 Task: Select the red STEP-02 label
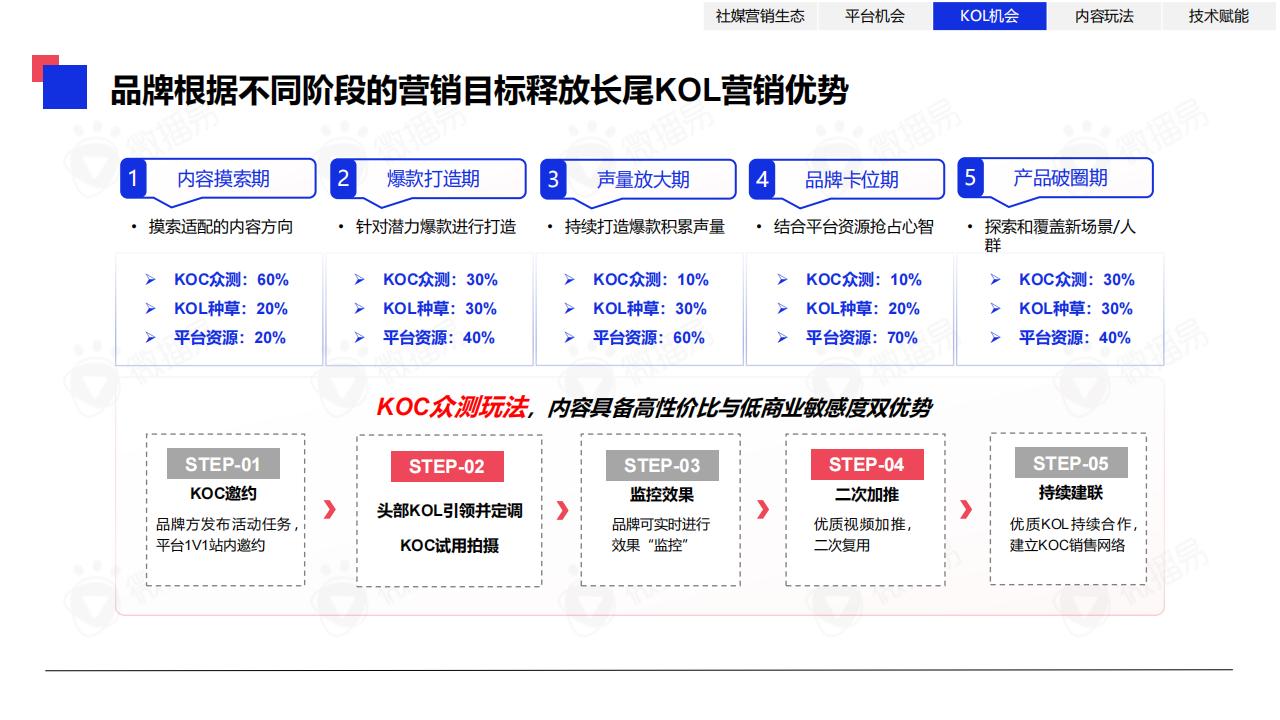click(446, 466)
